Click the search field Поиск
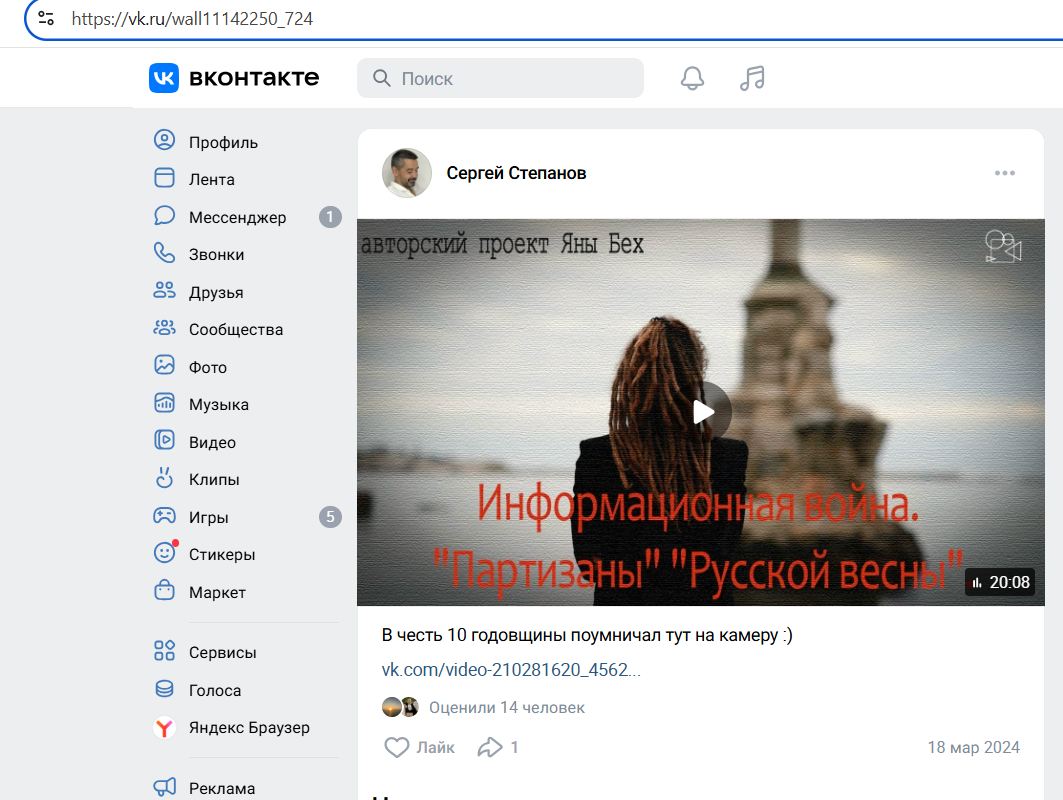This screenshot has width=1063, height=800. tap(500, 78)
